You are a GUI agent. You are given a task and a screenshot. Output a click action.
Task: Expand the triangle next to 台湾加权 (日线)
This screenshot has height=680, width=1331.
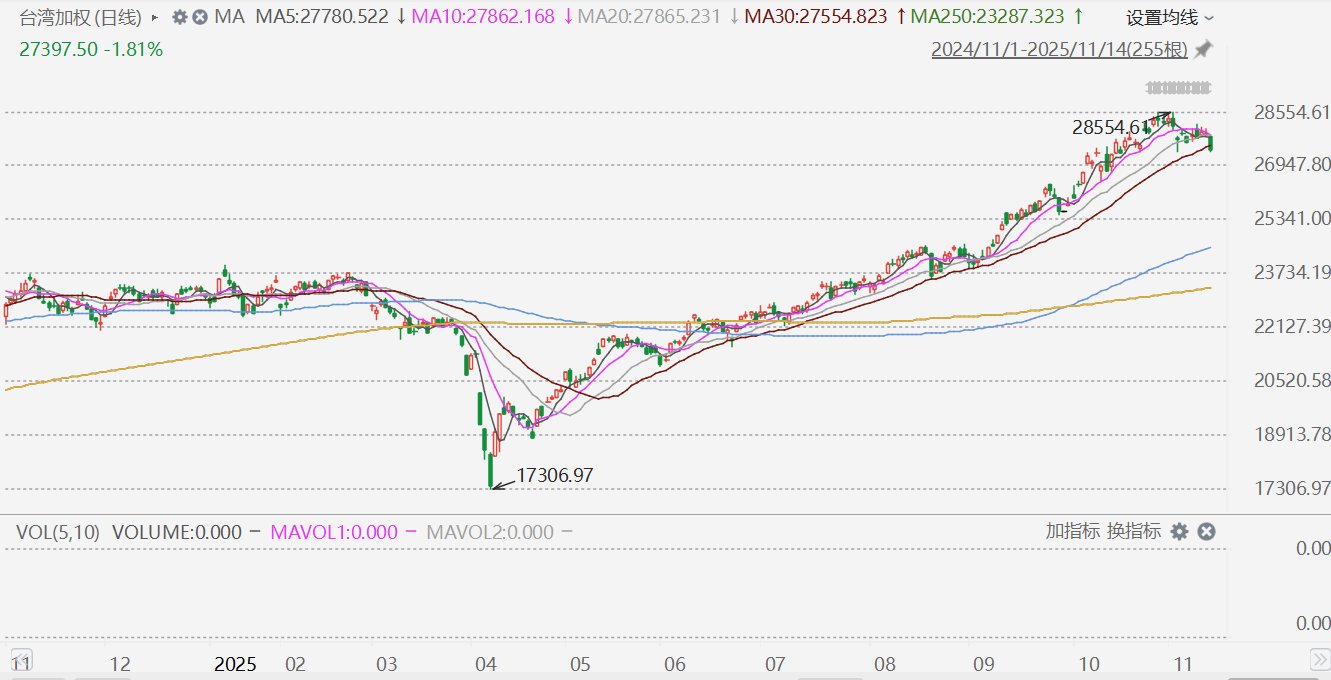(x=154, y=17)
